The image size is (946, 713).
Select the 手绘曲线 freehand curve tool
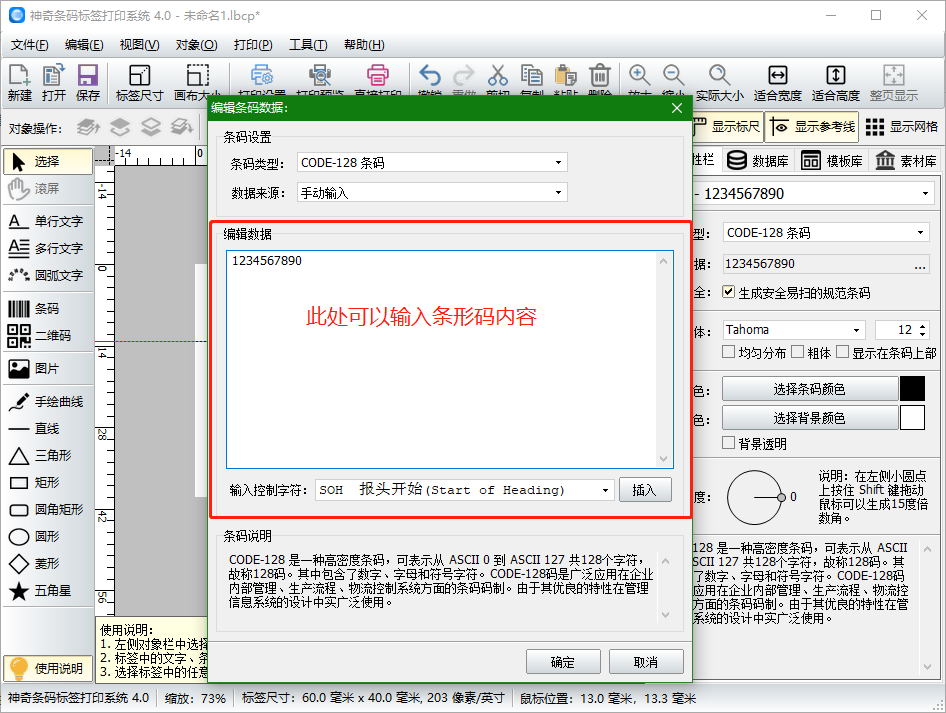point(48,402)
